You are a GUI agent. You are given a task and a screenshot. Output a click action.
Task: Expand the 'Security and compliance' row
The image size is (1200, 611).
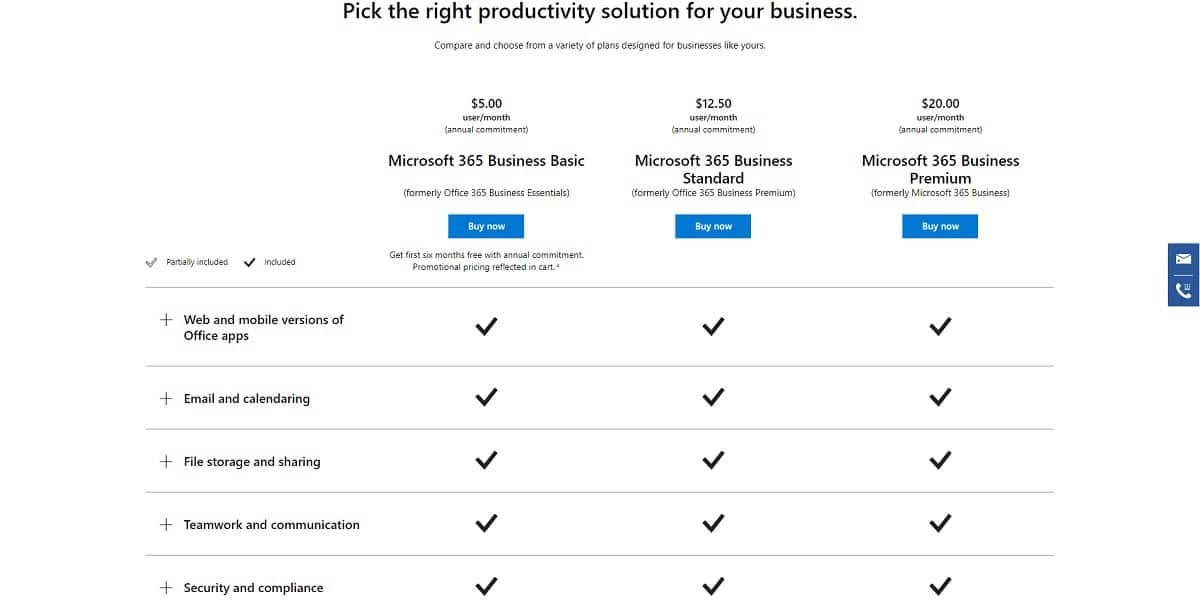(x=165, y=588)
